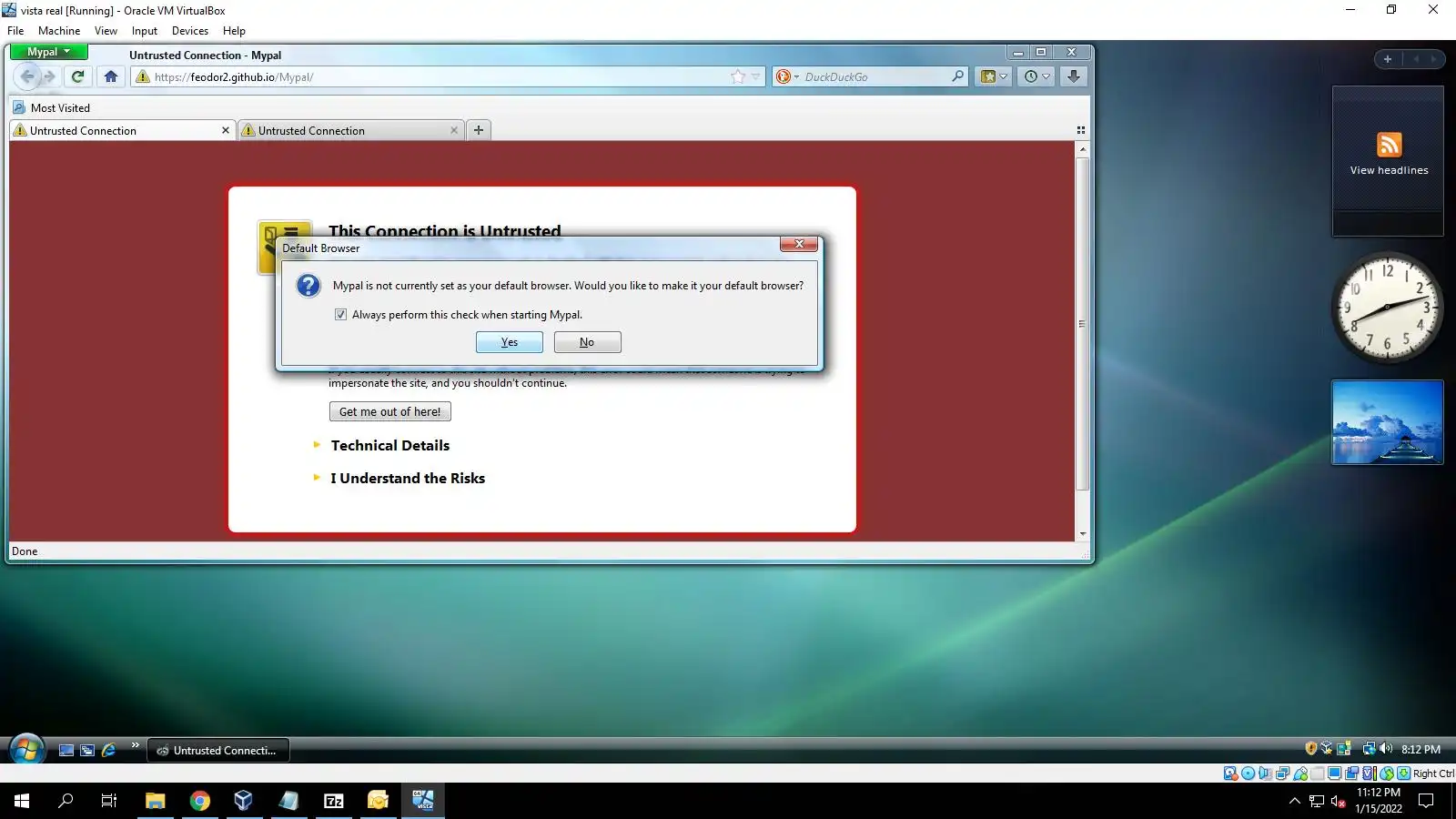Open the VirtualBox Input menu

[x=144, y=30]
